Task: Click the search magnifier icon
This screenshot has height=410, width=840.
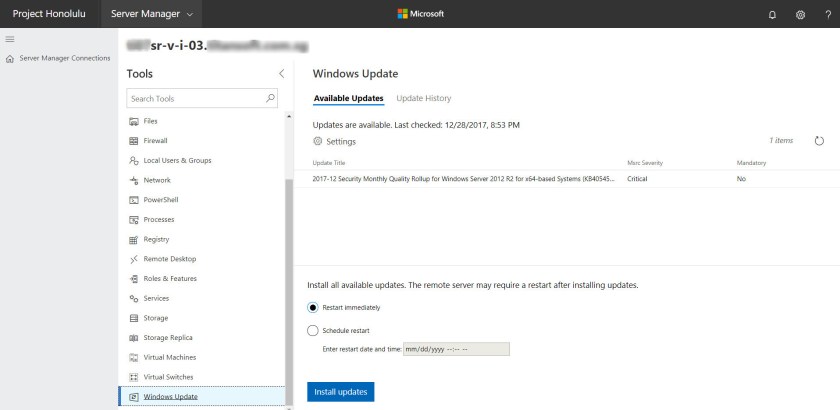Action: (270, 99)
